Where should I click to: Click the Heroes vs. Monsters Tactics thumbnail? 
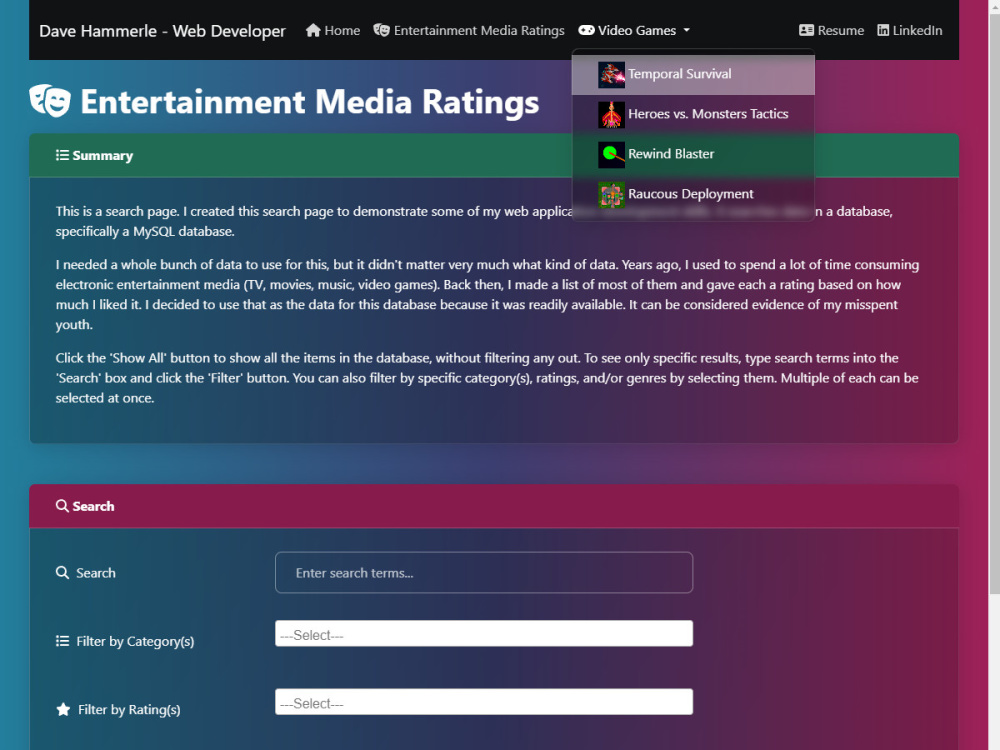[611, 115]
